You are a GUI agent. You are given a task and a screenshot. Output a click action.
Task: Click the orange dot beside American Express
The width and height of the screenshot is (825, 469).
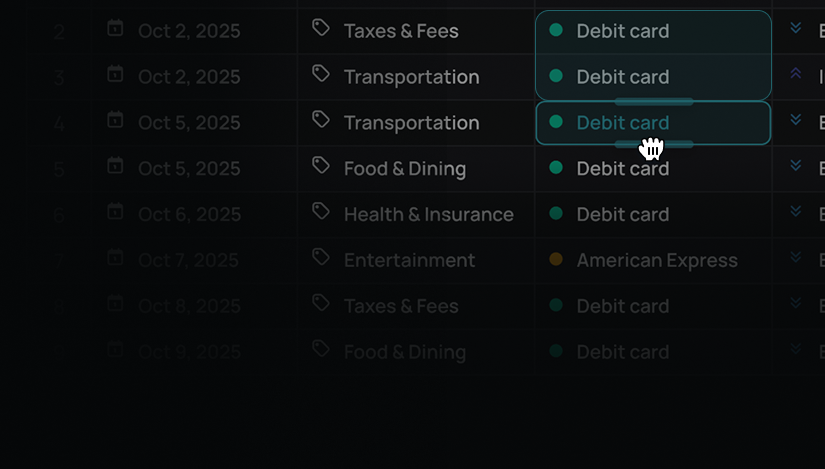556,260
